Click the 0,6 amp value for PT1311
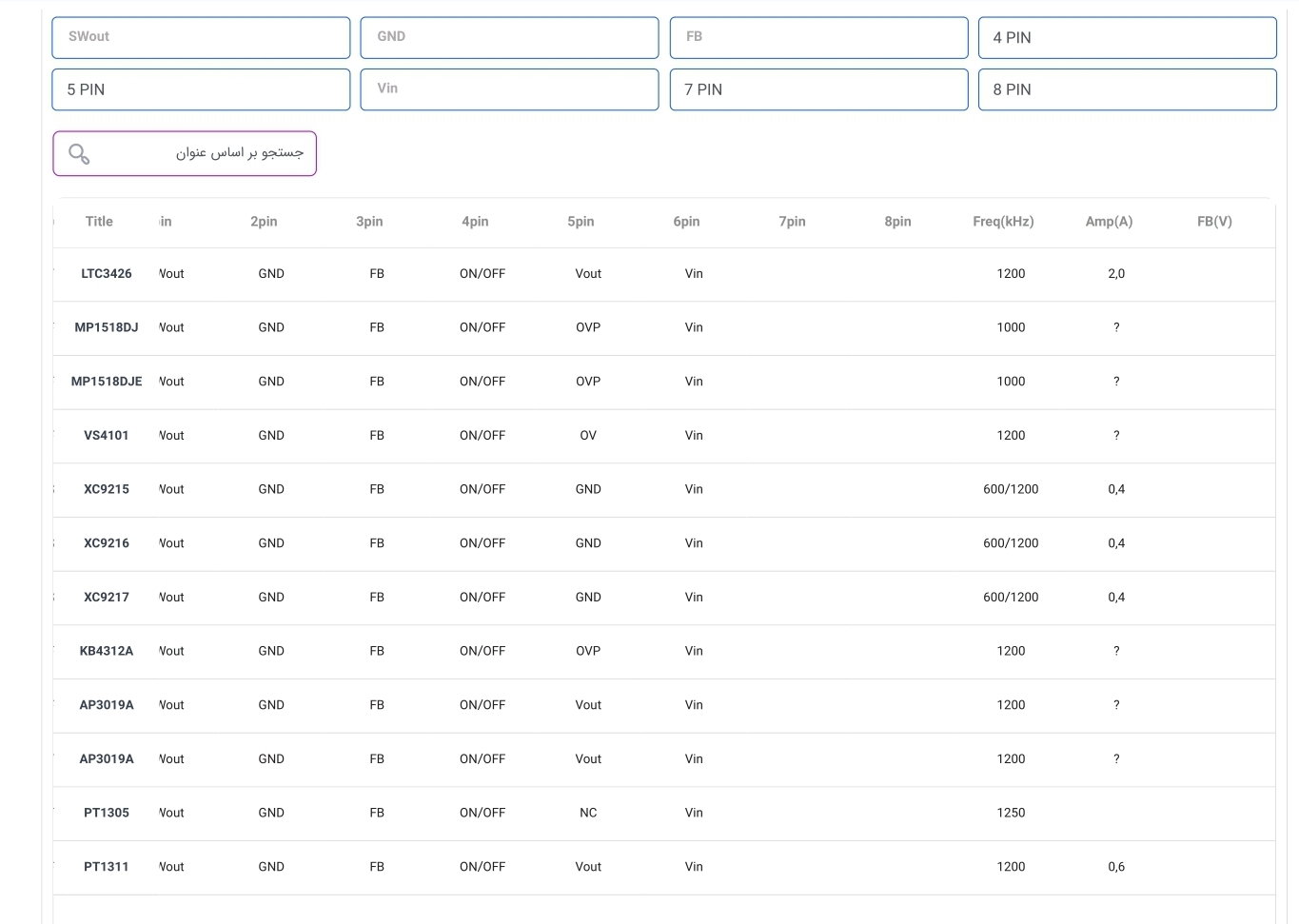Viewport: 1299px width, 924px height. click(x=1116, y=867)
